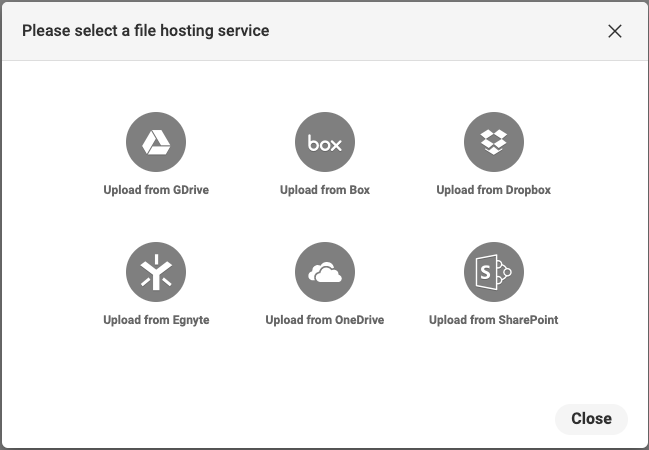Click empty header area right of the title
The image size is (649, 450).
tap(430, 31)
